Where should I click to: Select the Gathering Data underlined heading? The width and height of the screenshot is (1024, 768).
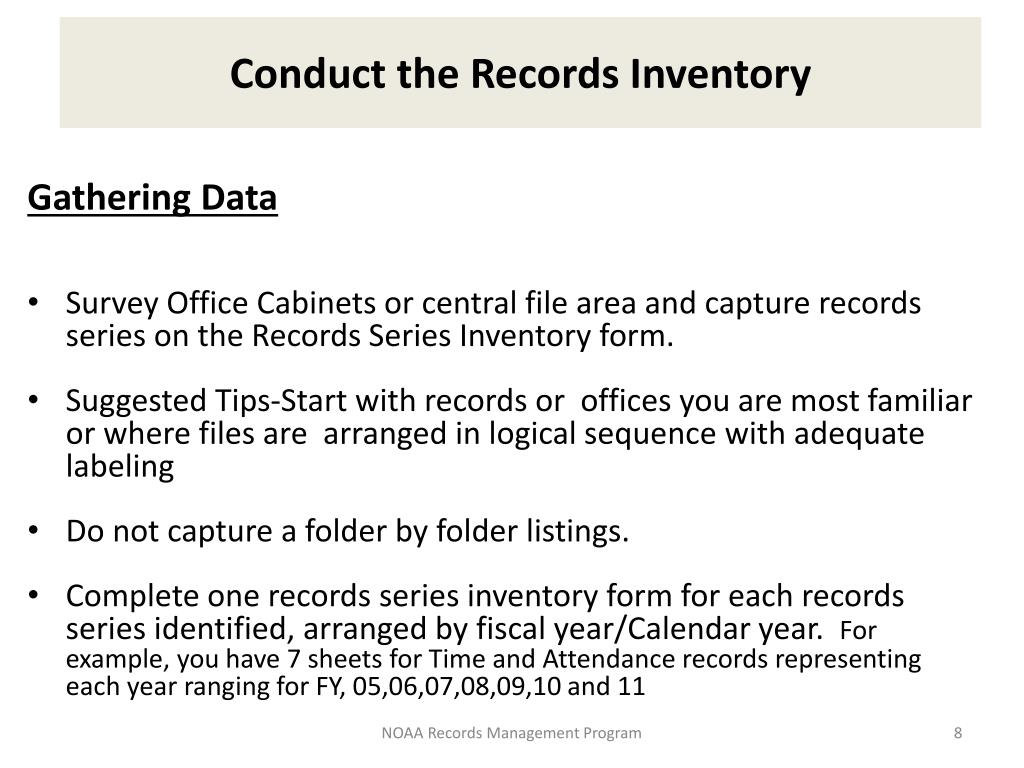152,198
